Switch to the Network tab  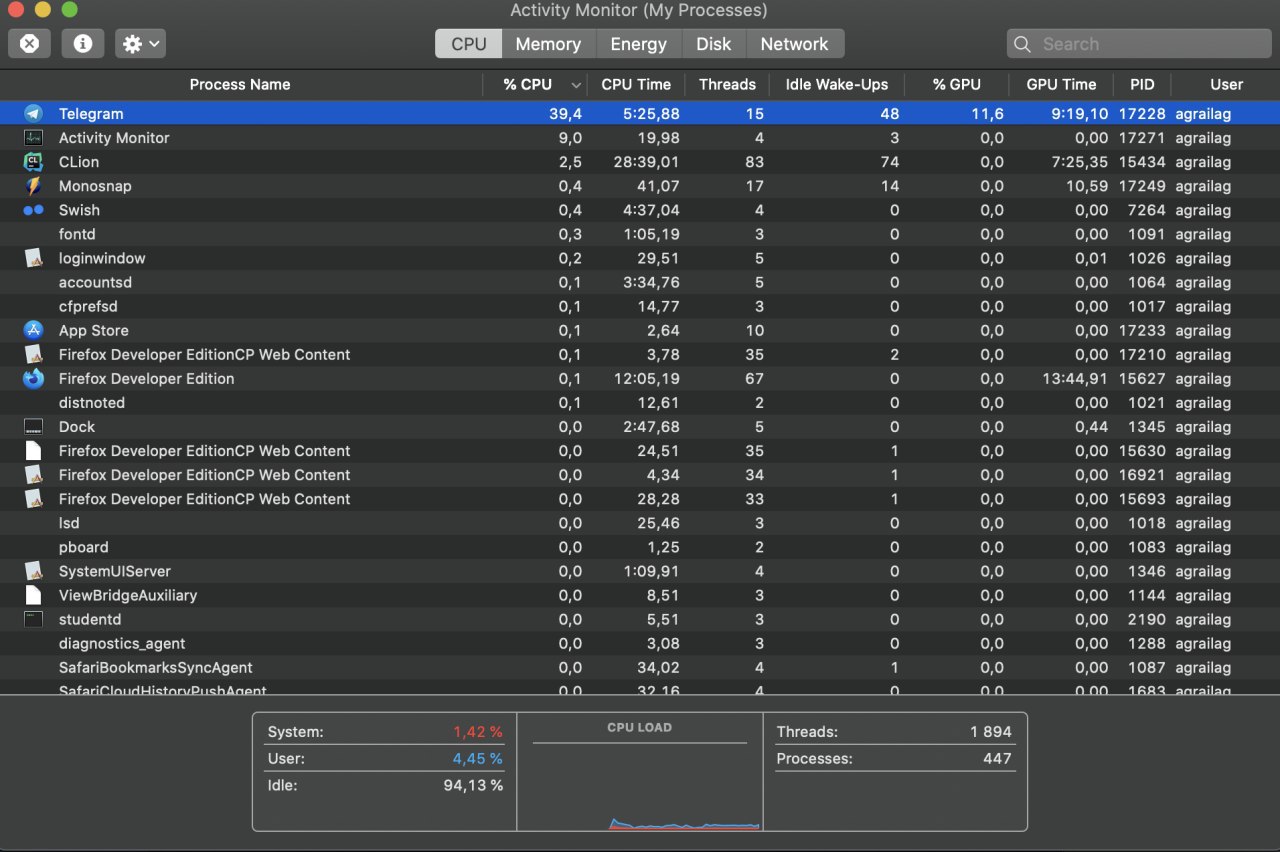click(x=794, y=44)
